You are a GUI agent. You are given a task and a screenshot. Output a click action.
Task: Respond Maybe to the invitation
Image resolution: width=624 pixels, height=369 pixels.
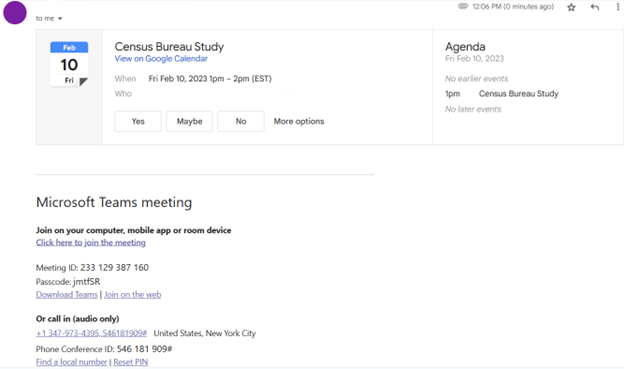pyautogui.click(x=189, y=121)
